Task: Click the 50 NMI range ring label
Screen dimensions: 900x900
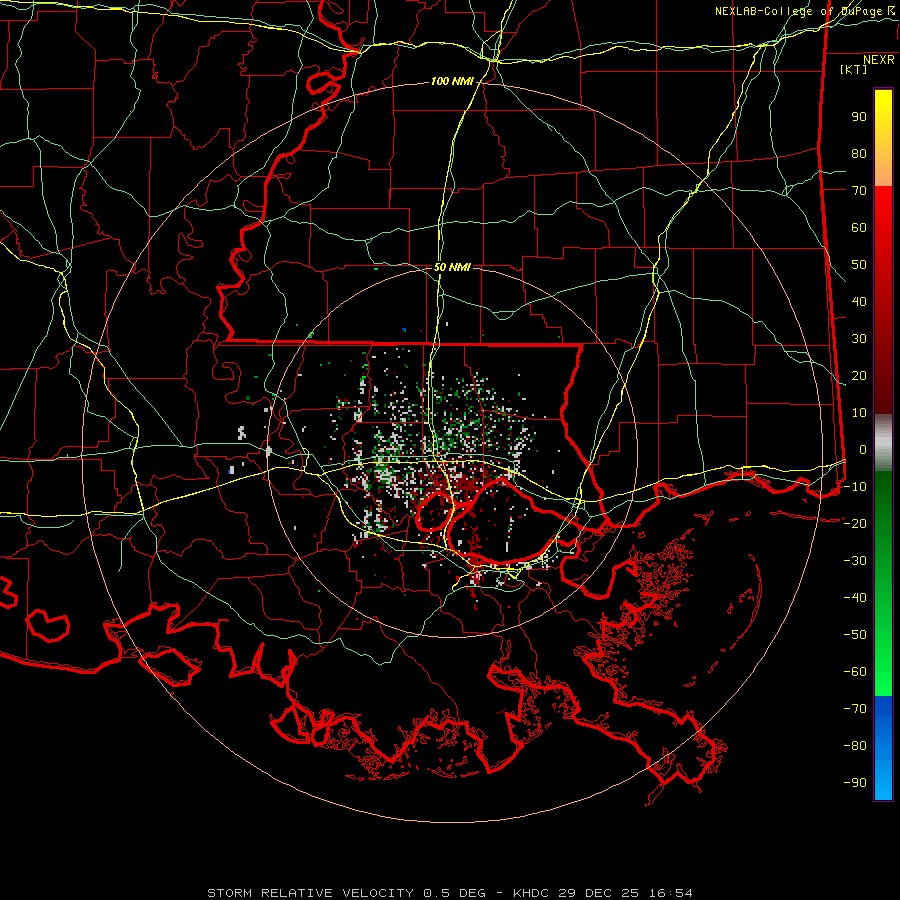Action: pyautogui.click(x=452, y=267)
